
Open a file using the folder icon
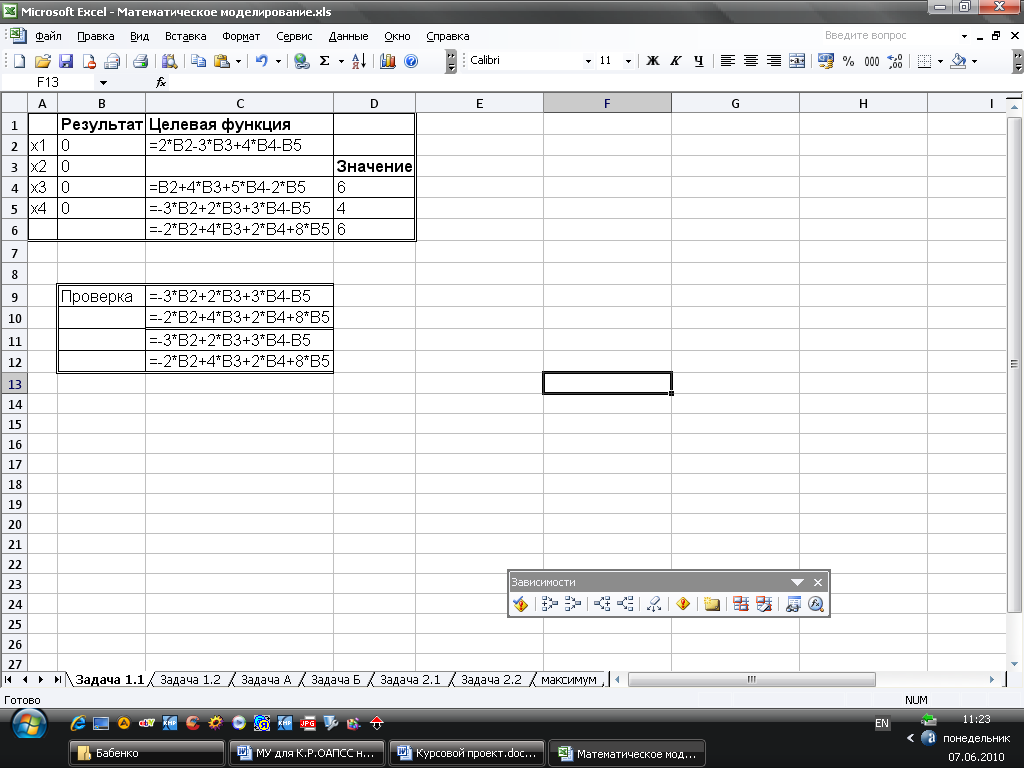click(42, 61)
